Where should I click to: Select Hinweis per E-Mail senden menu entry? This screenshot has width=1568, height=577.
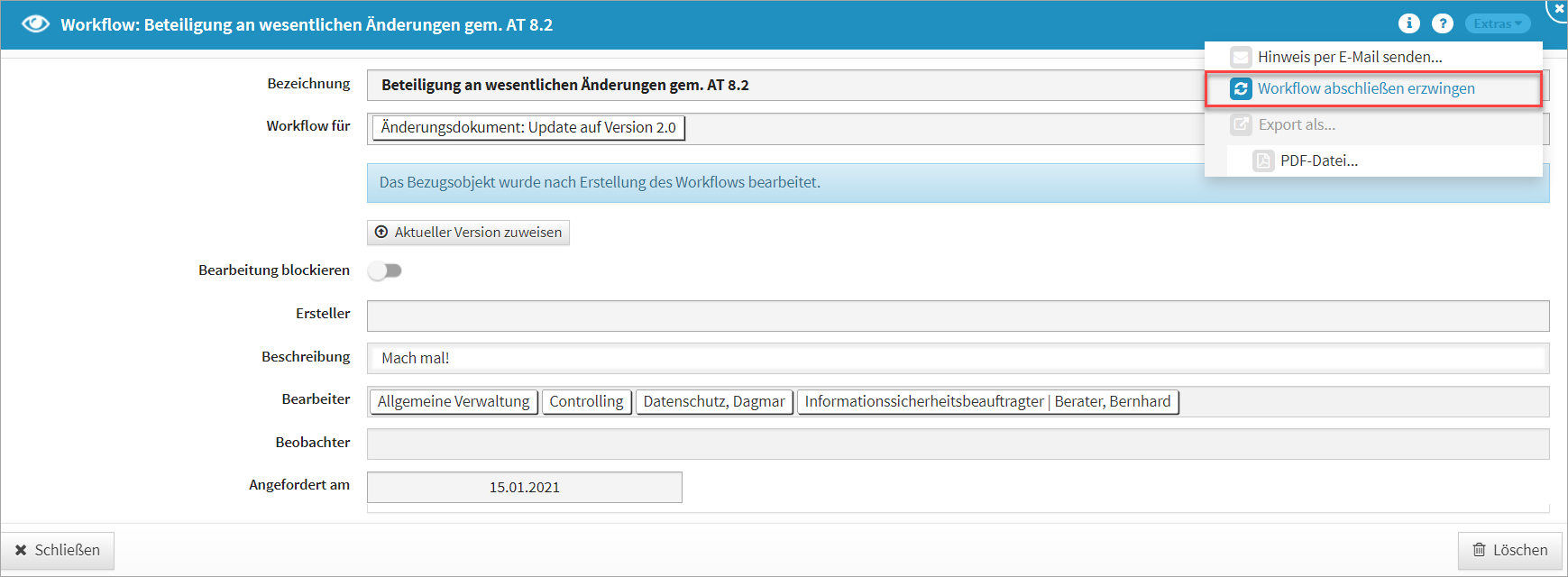click(x=1373, y=57)
